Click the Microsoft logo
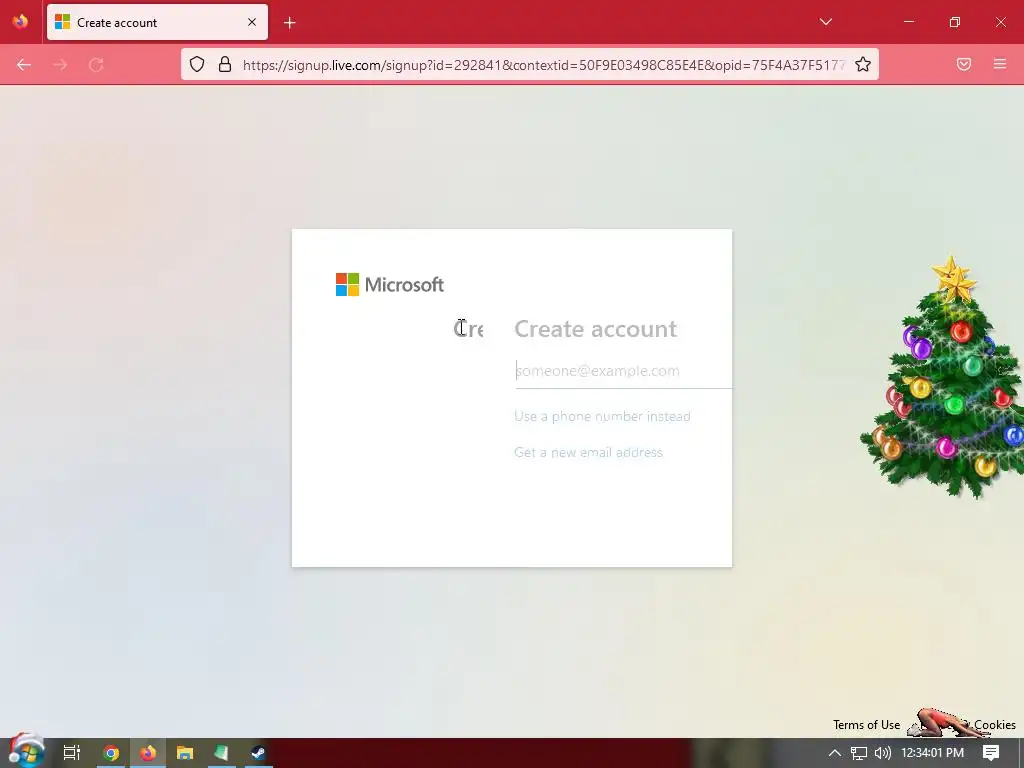Viewport: 1024px width, 768px height. pyautogui.click(x=390, y=285)
